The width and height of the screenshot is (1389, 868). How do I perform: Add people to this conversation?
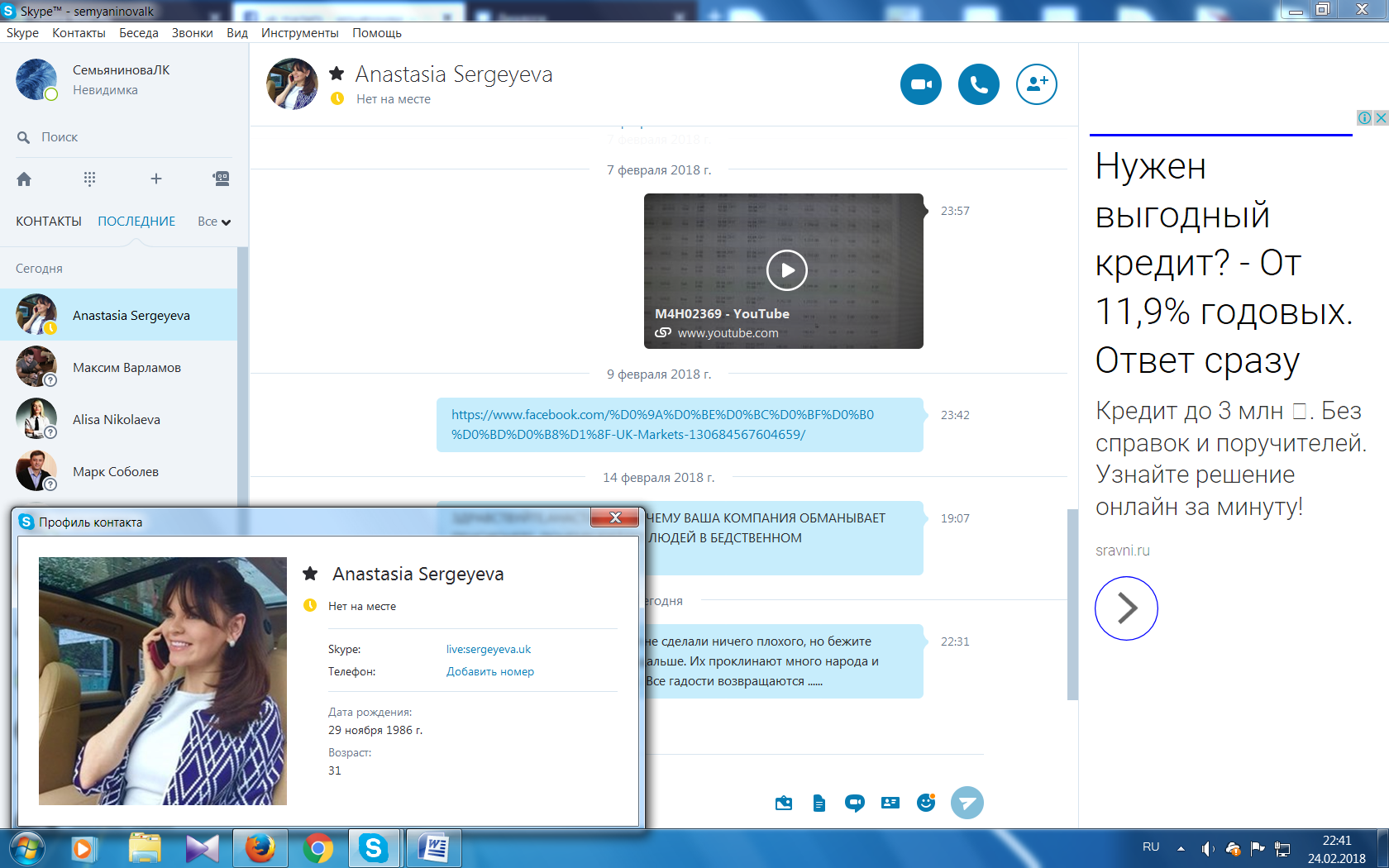(1036, 84)
